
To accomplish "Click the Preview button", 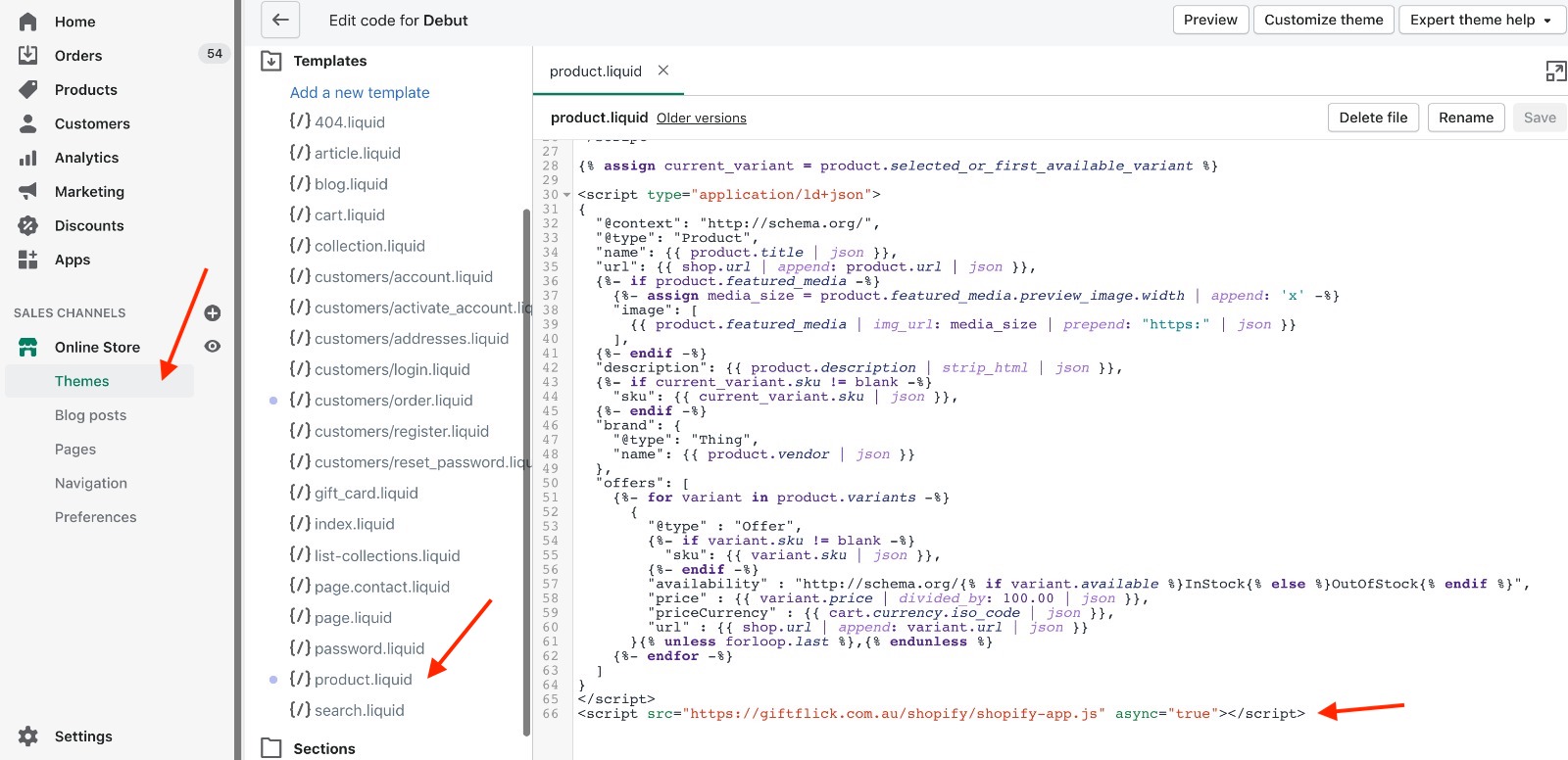I will click(x=1210, y=20).
